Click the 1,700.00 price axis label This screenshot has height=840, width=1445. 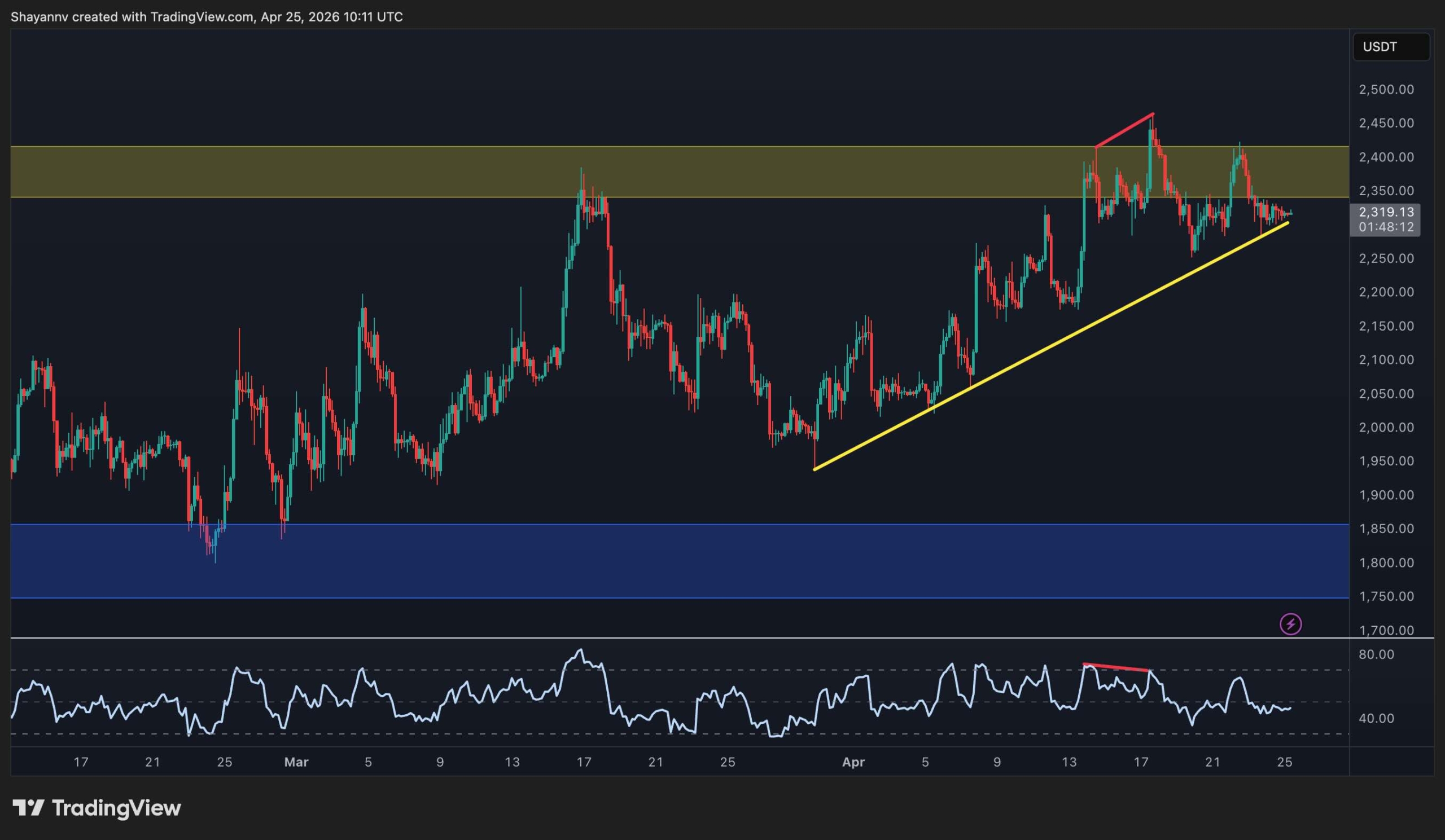[1386, 630]
